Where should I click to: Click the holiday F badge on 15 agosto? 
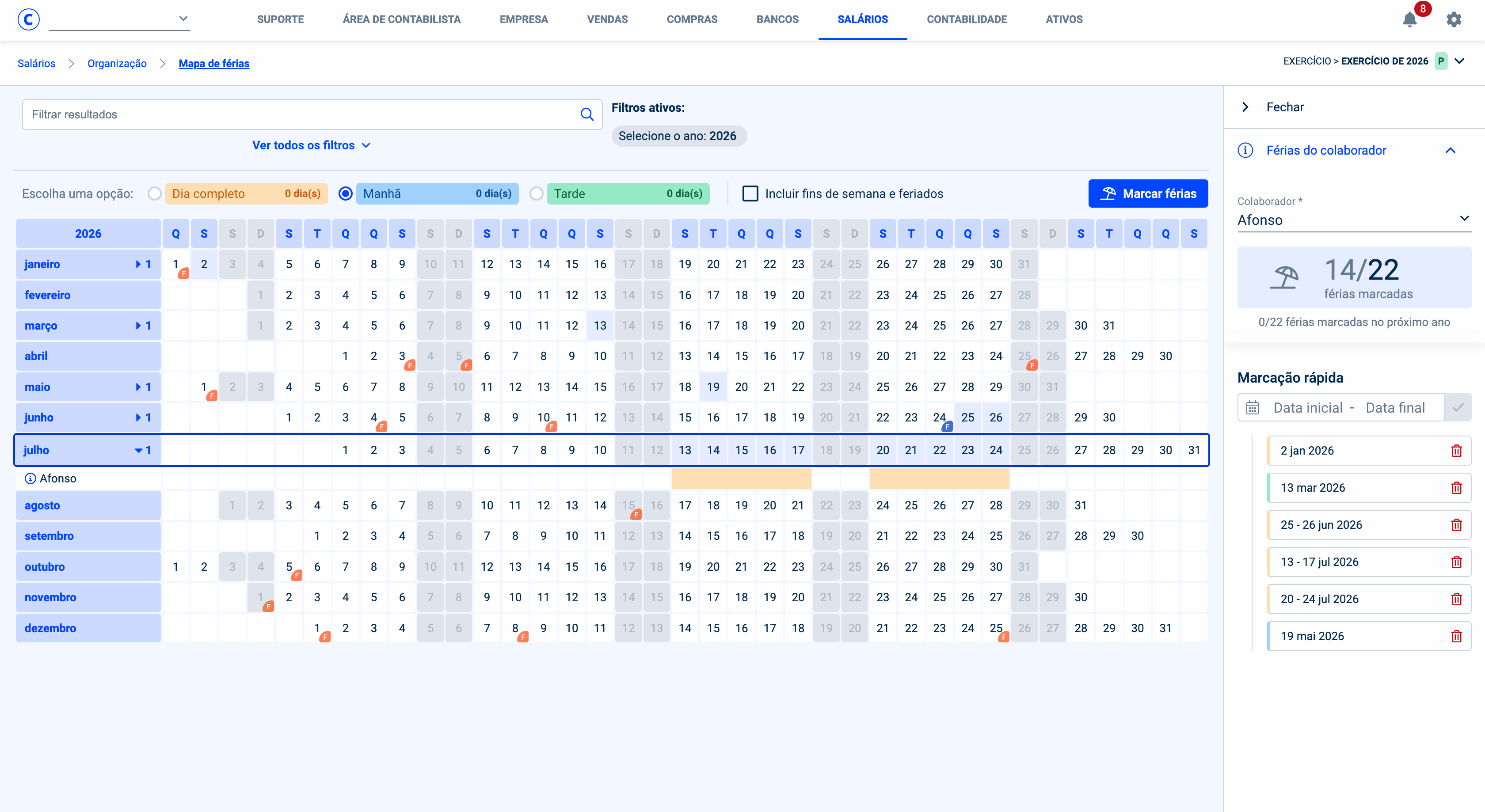click(636, 514)
